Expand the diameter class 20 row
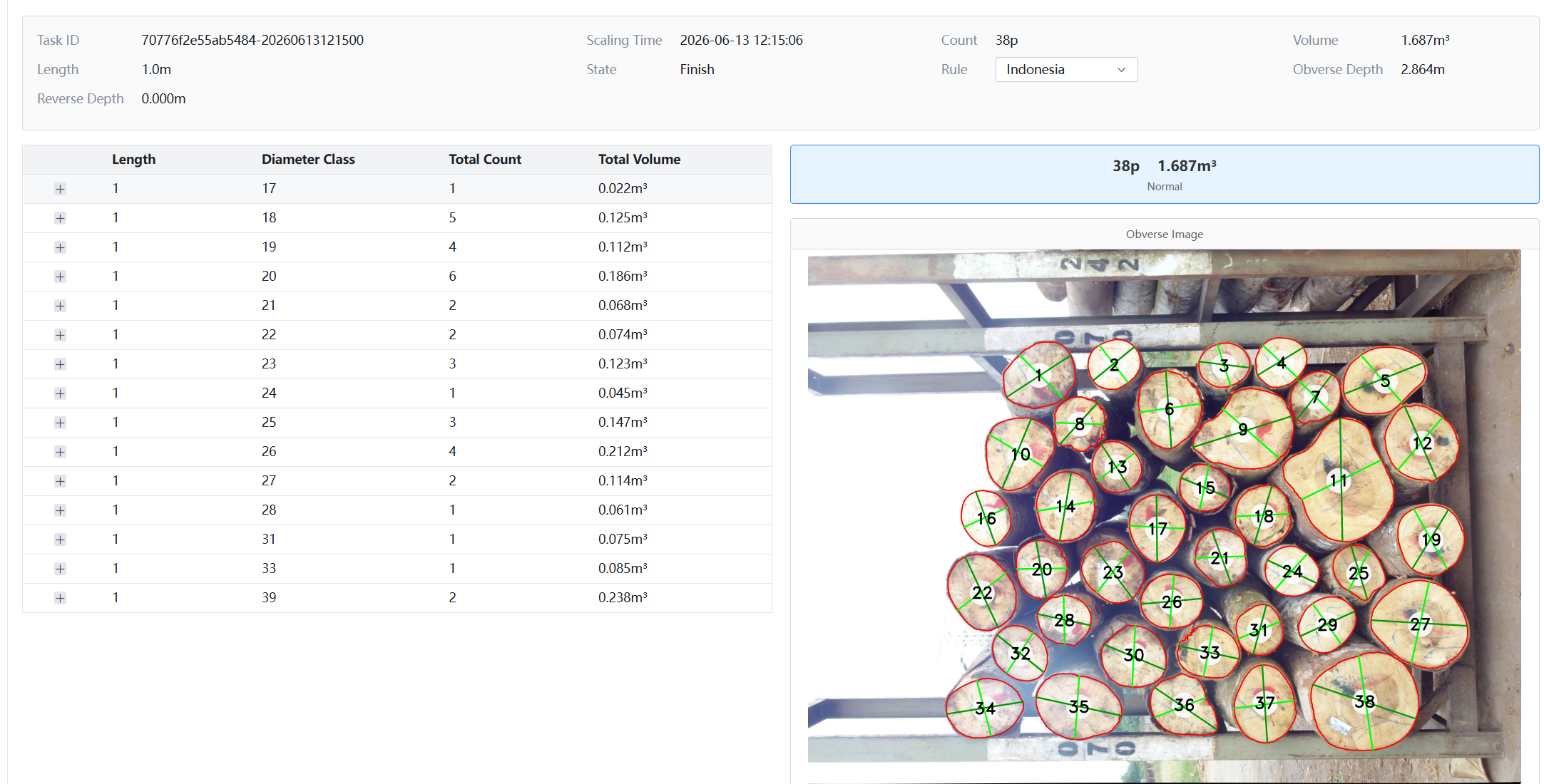The width and height of the screenshot is (1544, 784). pyautogui.click(x=60, y=277)
